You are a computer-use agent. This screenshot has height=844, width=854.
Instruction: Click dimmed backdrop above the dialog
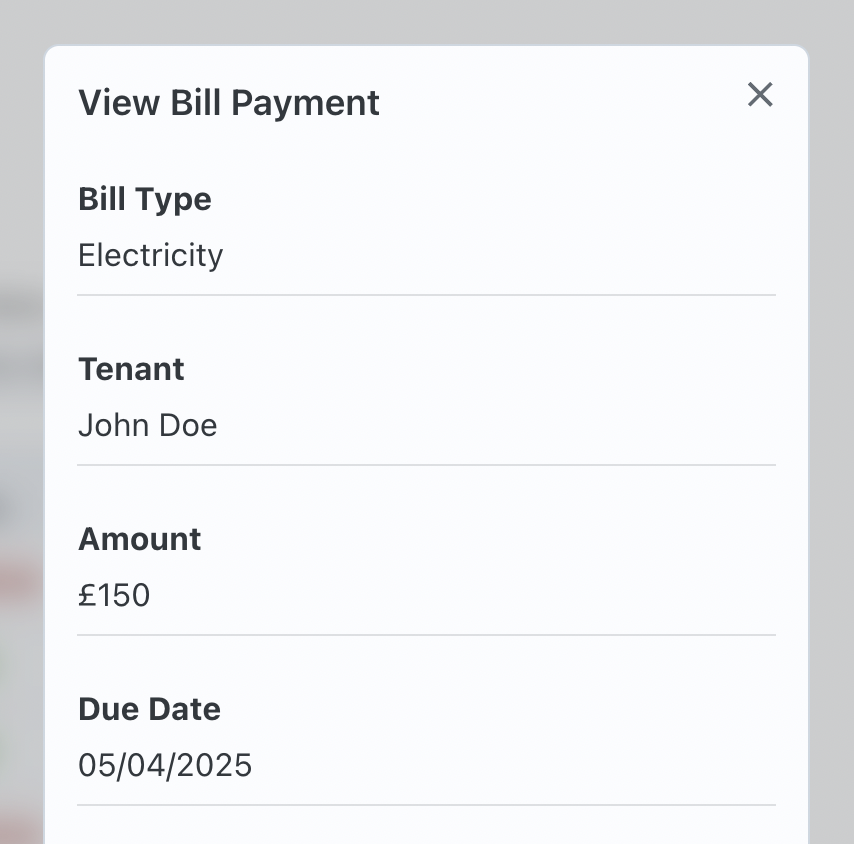coord(427,20)
